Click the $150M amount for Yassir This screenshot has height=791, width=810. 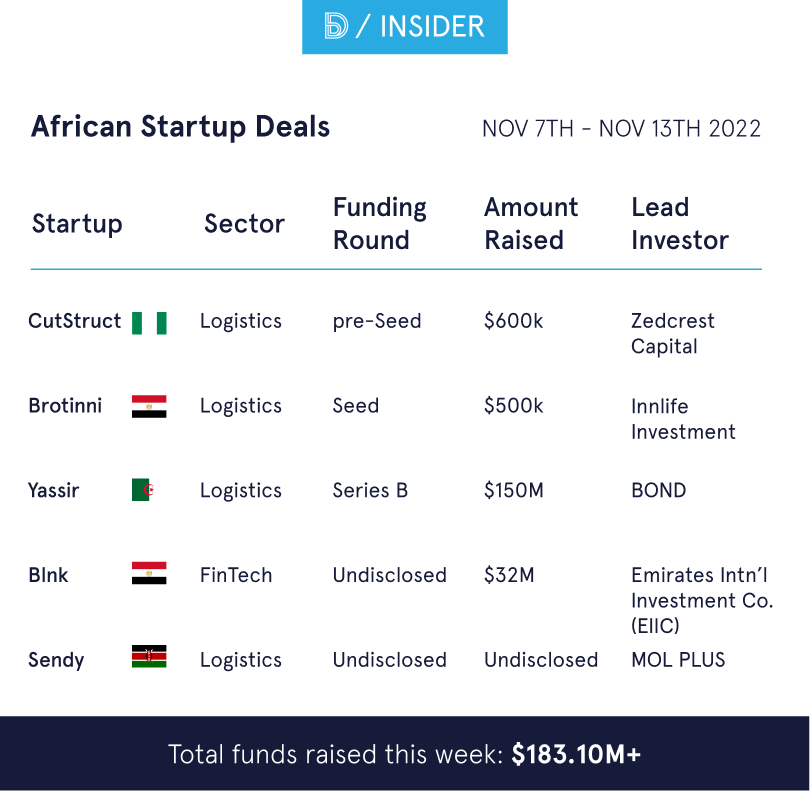coord(515,490)
